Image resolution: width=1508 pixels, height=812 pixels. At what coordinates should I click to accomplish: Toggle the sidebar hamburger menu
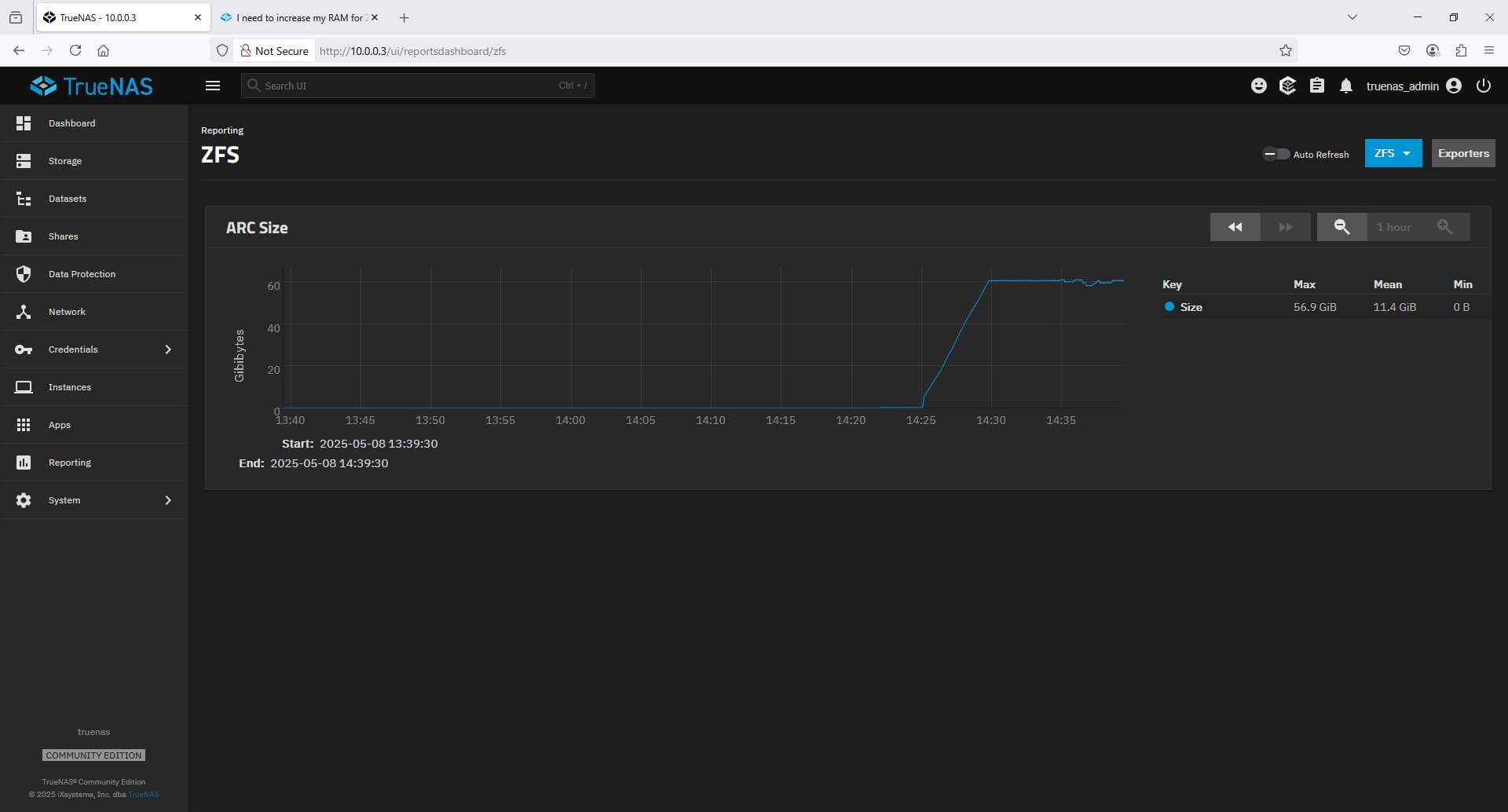213,86
